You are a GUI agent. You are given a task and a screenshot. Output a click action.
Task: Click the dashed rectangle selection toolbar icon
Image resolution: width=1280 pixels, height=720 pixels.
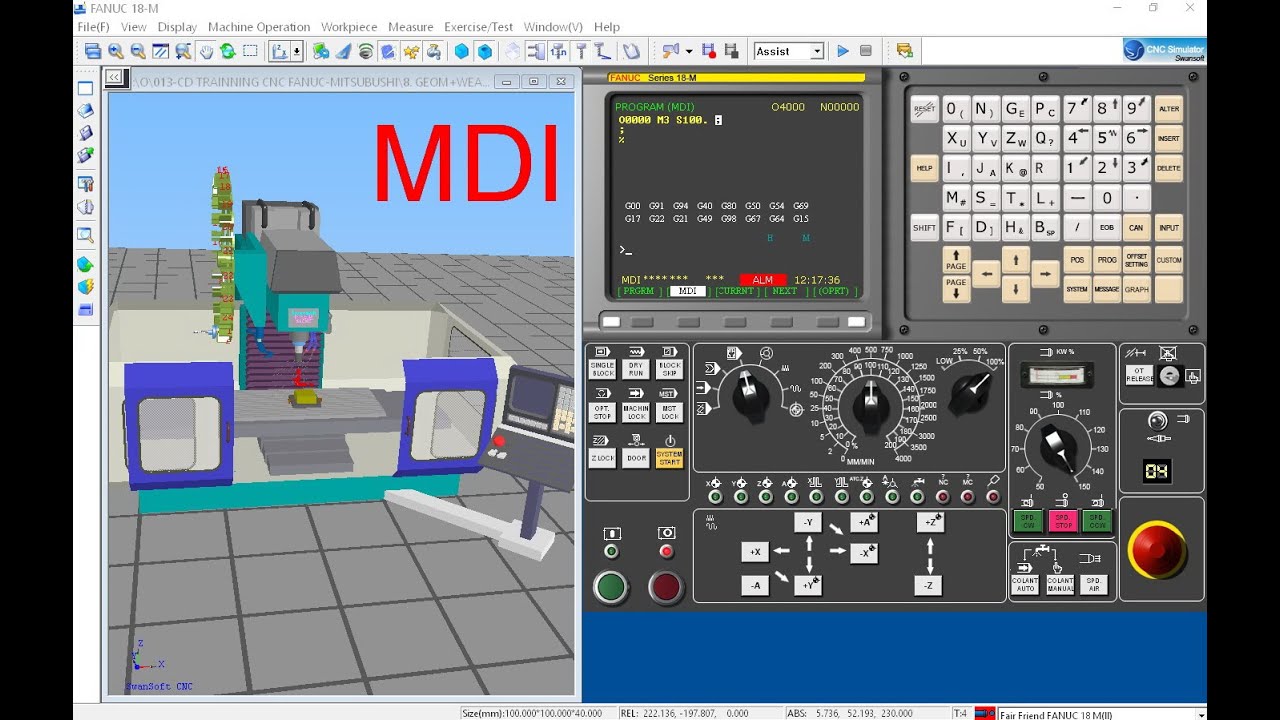250,51
